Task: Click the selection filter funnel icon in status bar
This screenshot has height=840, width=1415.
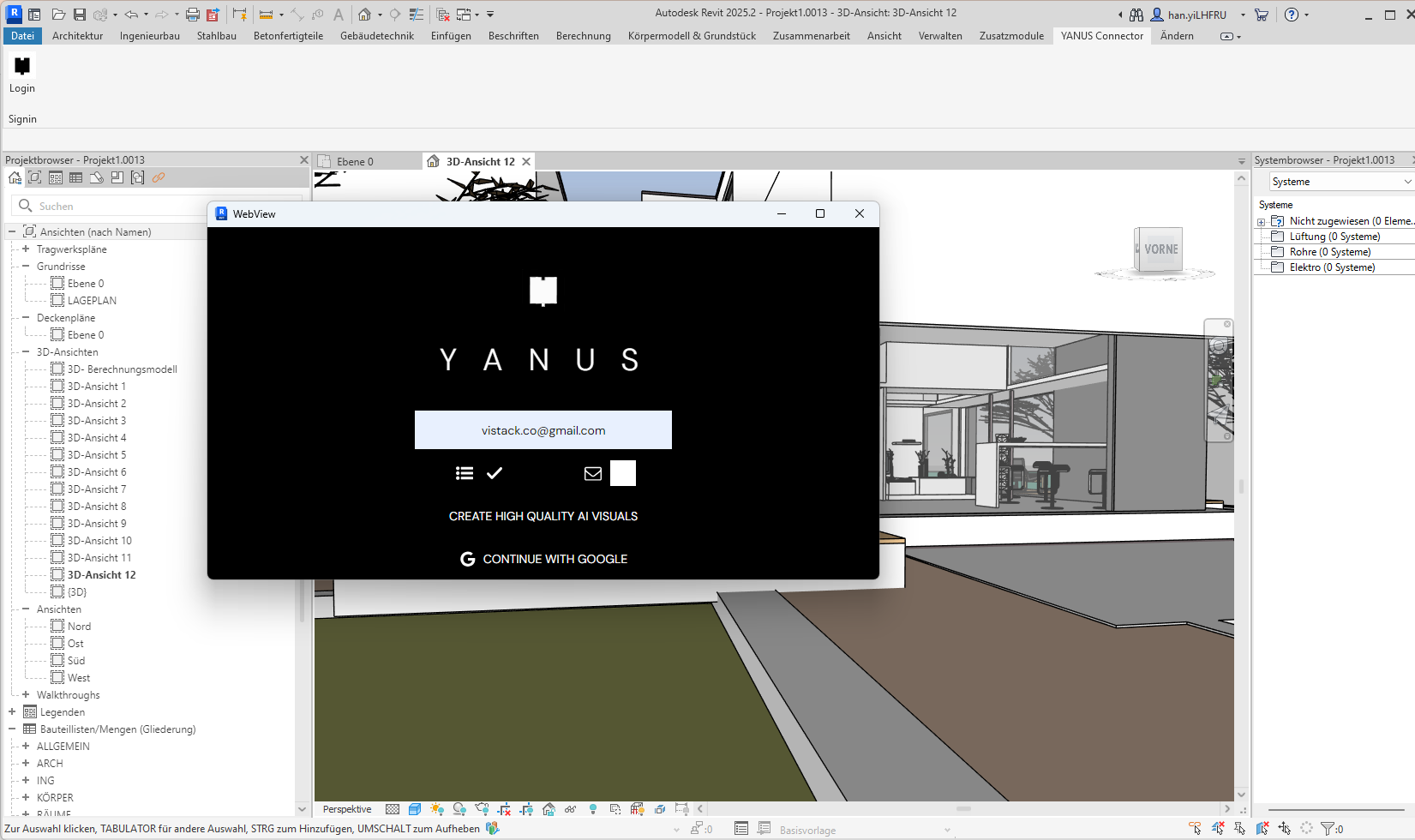Action: point(1328,828)
